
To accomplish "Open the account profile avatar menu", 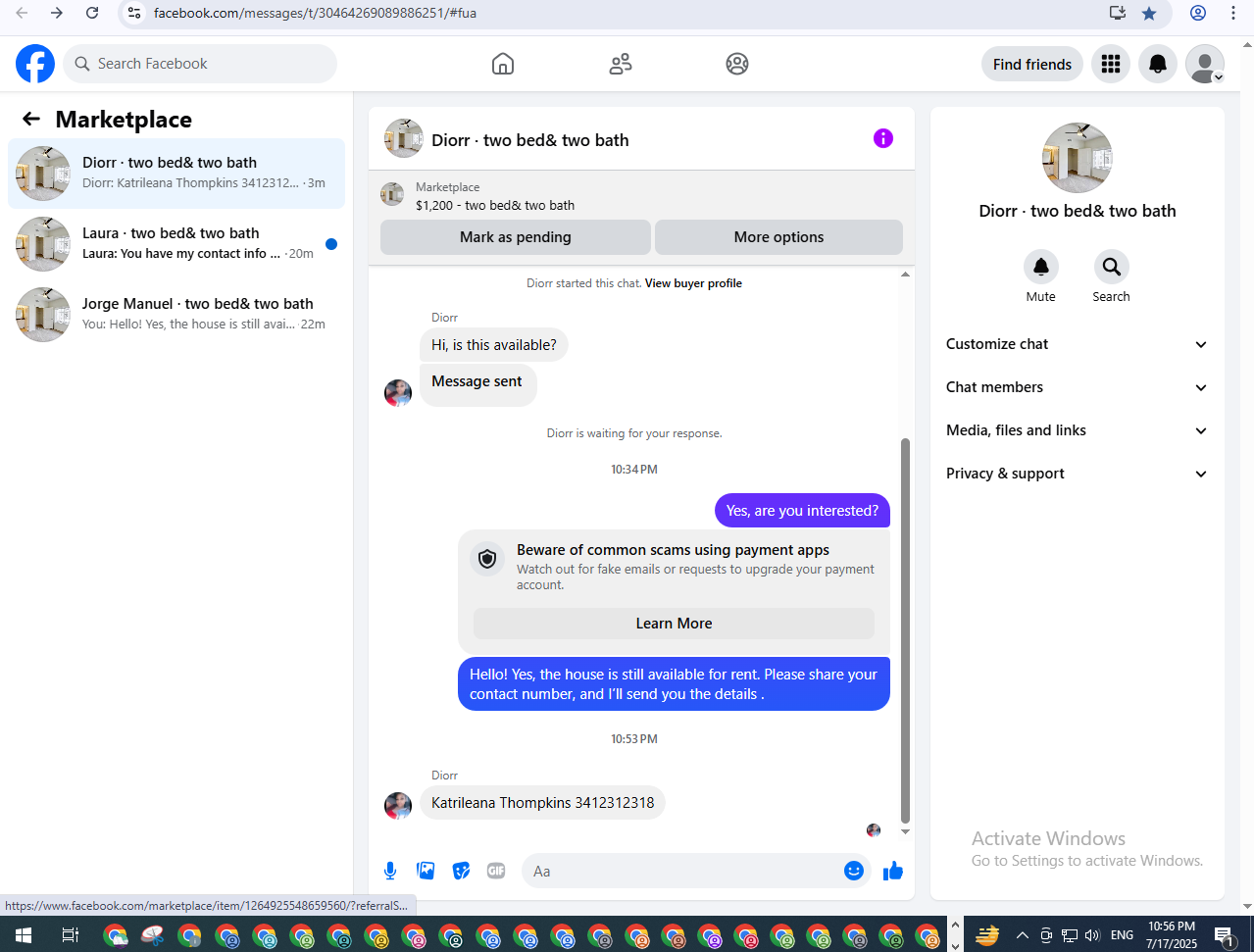I will coord(1205,64).
